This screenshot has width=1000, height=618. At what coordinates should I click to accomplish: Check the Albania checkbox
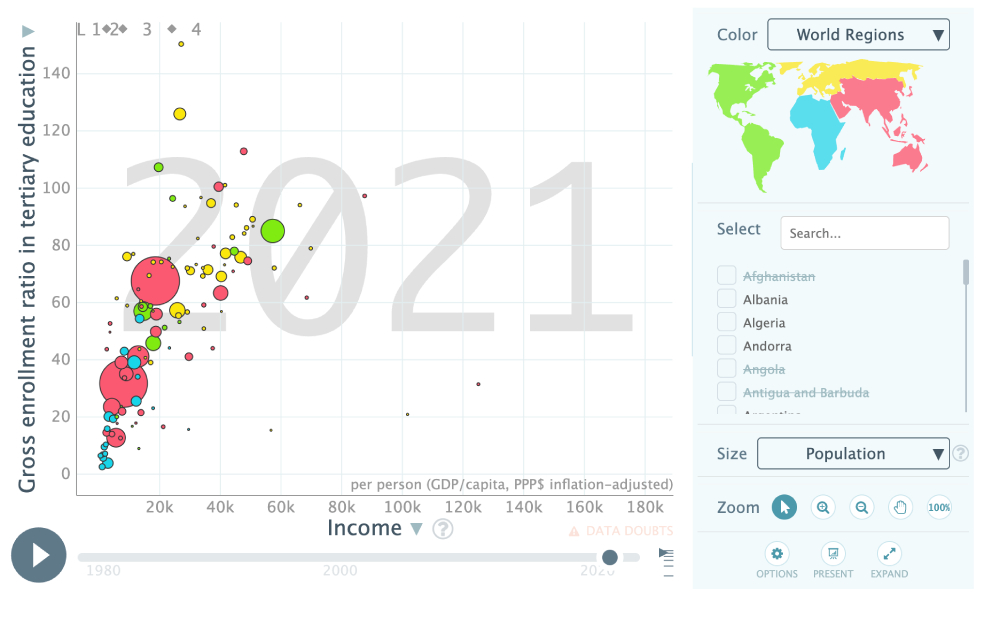pyautogui.click(x=727, y=299)
